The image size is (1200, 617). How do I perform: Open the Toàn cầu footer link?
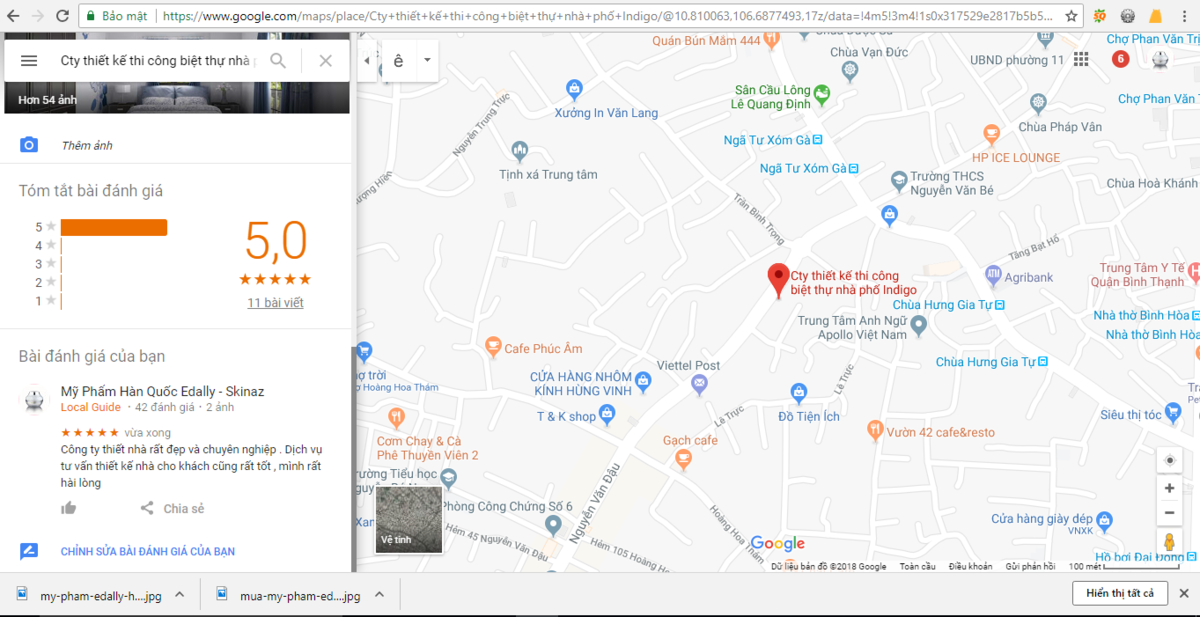(917, 566)
